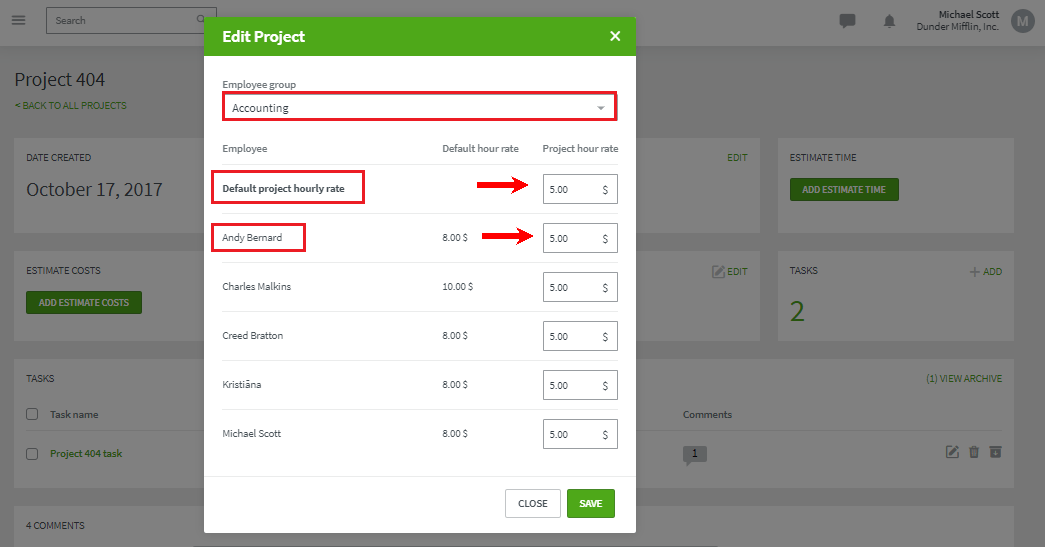
Task: Edit Michael Scott's project hour rate
Action: [580, 434]
